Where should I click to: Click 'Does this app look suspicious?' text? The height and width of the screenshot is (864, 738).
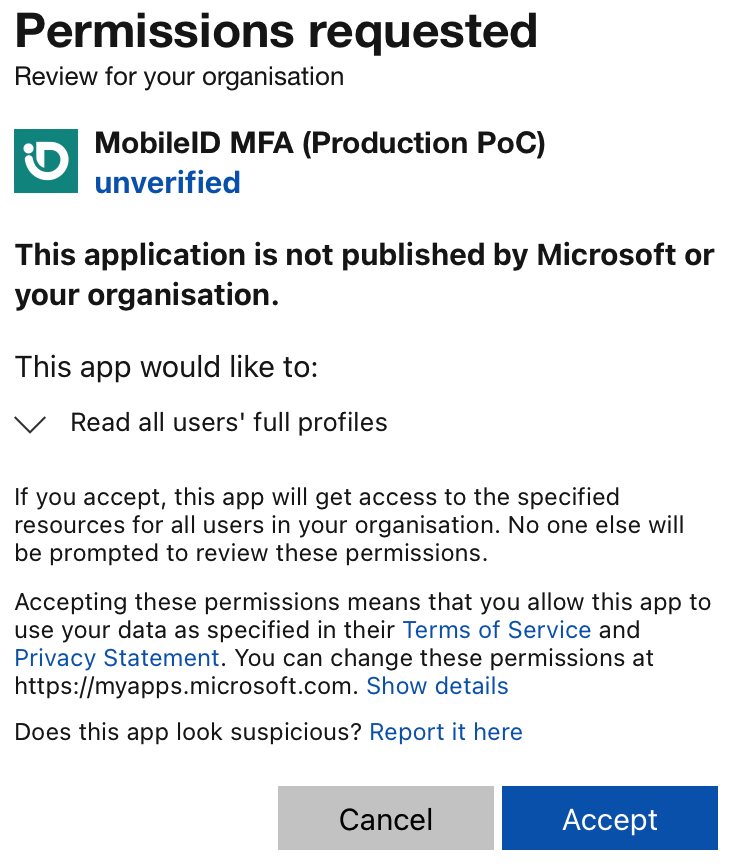(188, 732)
